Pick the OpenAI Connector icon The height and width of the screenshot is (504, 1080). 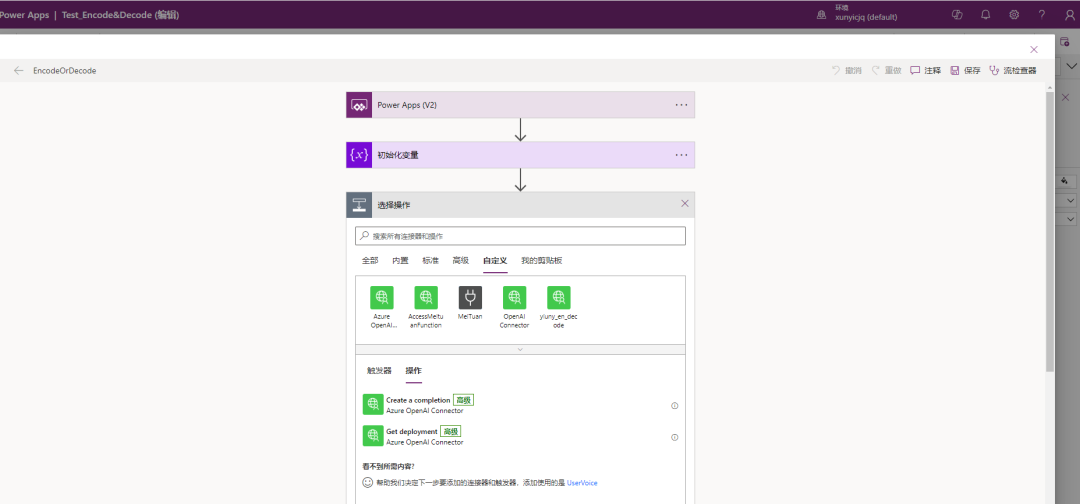(x=514, y=297)
